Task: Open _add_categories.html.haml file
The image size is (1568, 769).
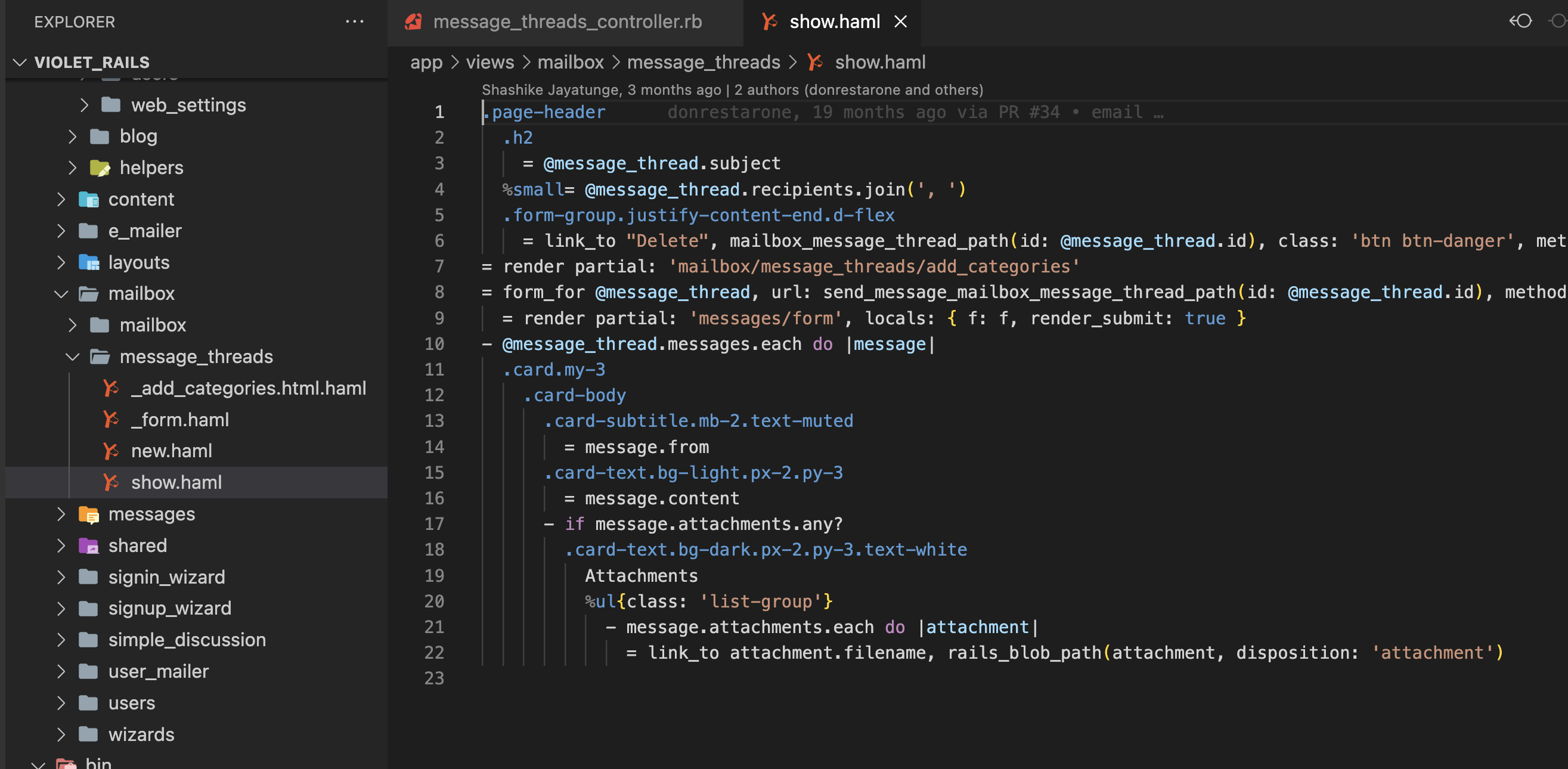Action: pos(249,388)
